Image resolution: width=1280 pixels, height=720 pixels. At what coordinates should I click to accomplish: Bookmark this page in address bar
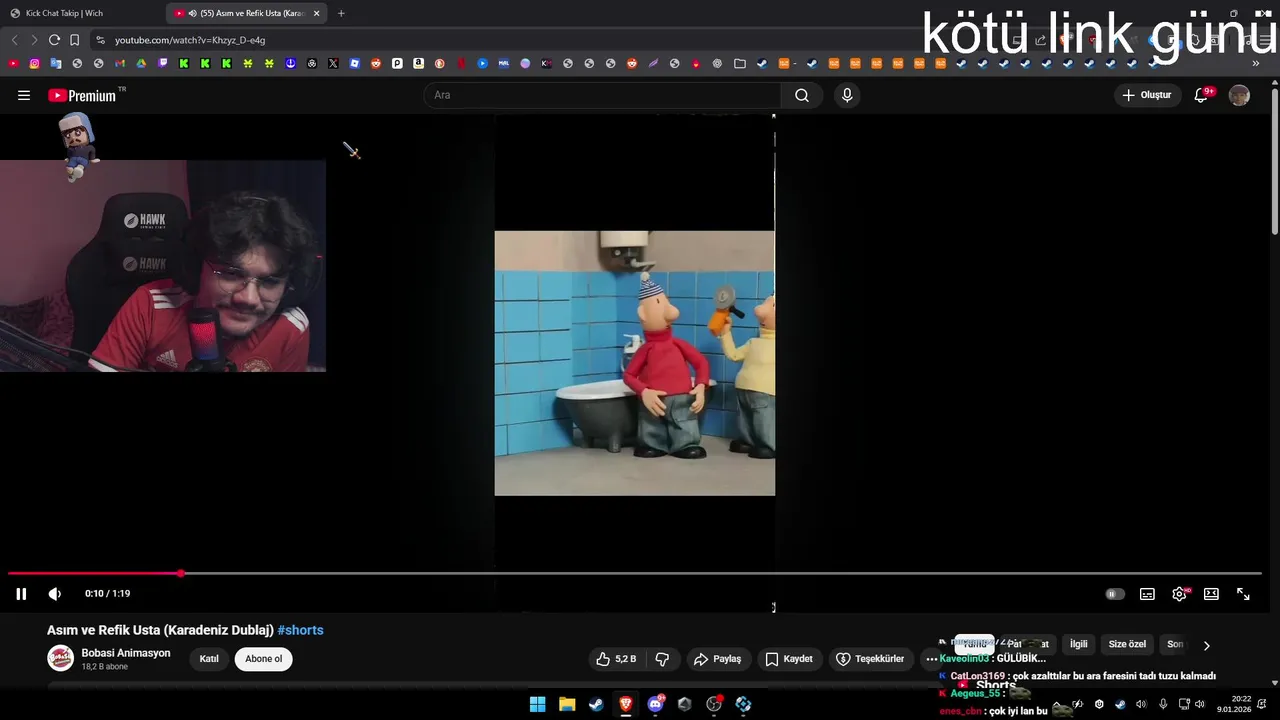coord(75,40)
